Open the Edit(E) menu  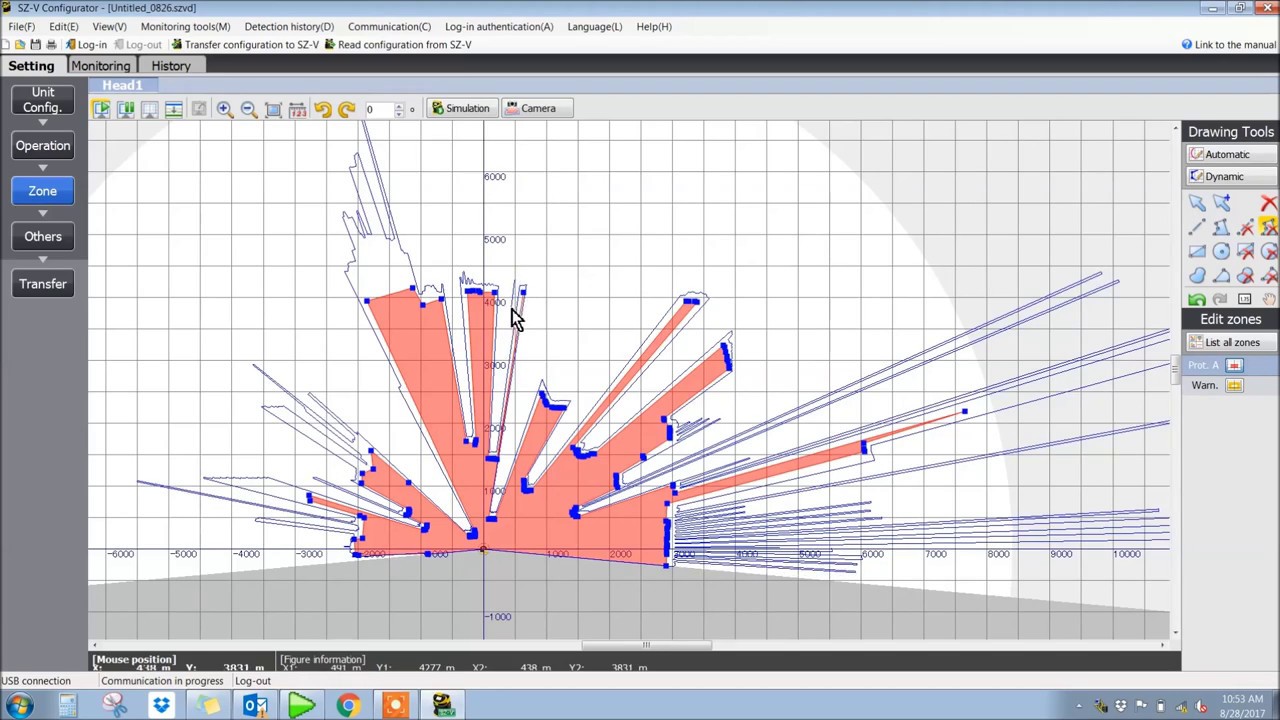click(x=63, y=27)
